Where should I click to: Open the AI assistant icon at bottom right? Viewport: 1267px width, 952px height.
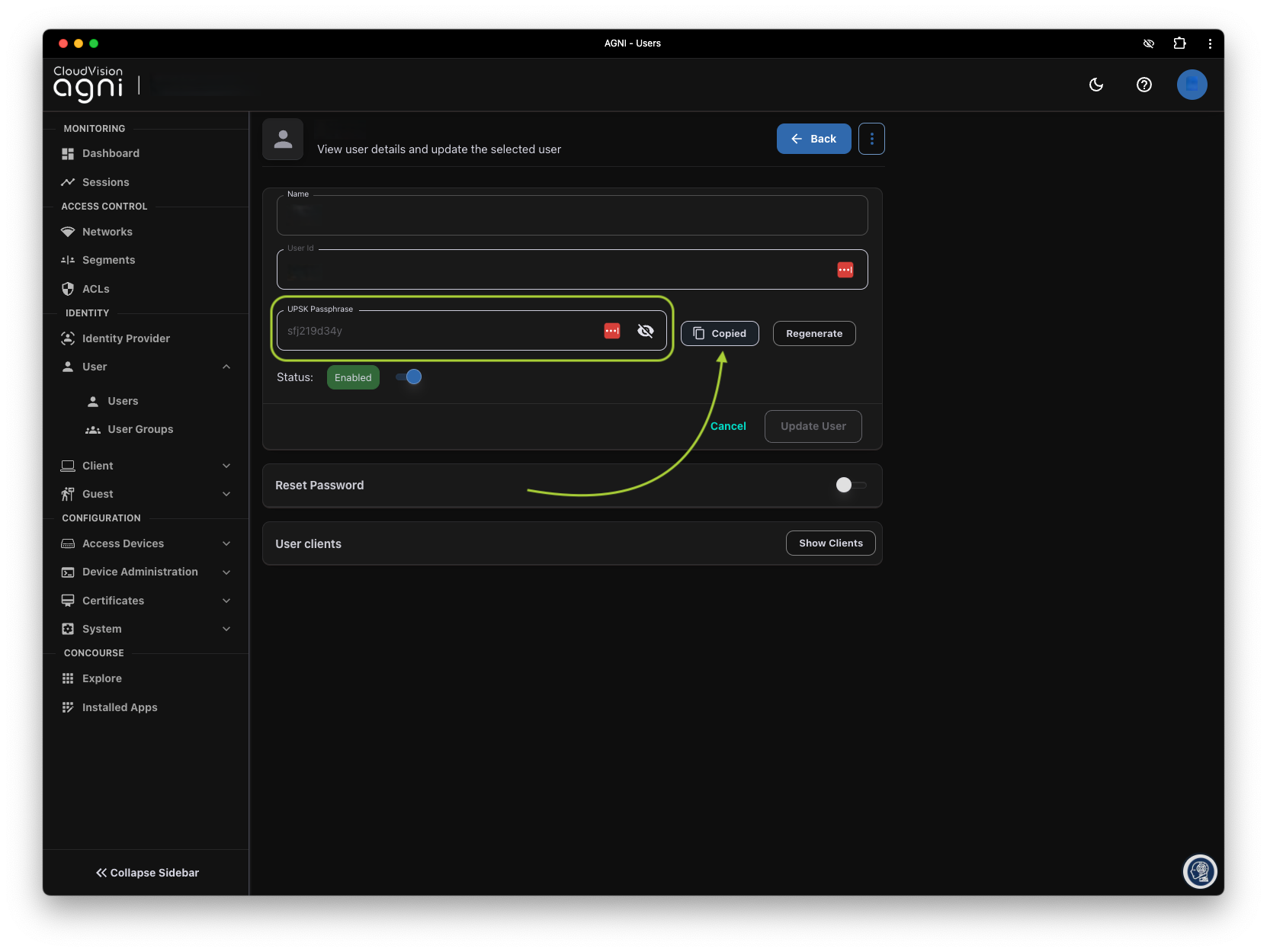pos(1200,871)
